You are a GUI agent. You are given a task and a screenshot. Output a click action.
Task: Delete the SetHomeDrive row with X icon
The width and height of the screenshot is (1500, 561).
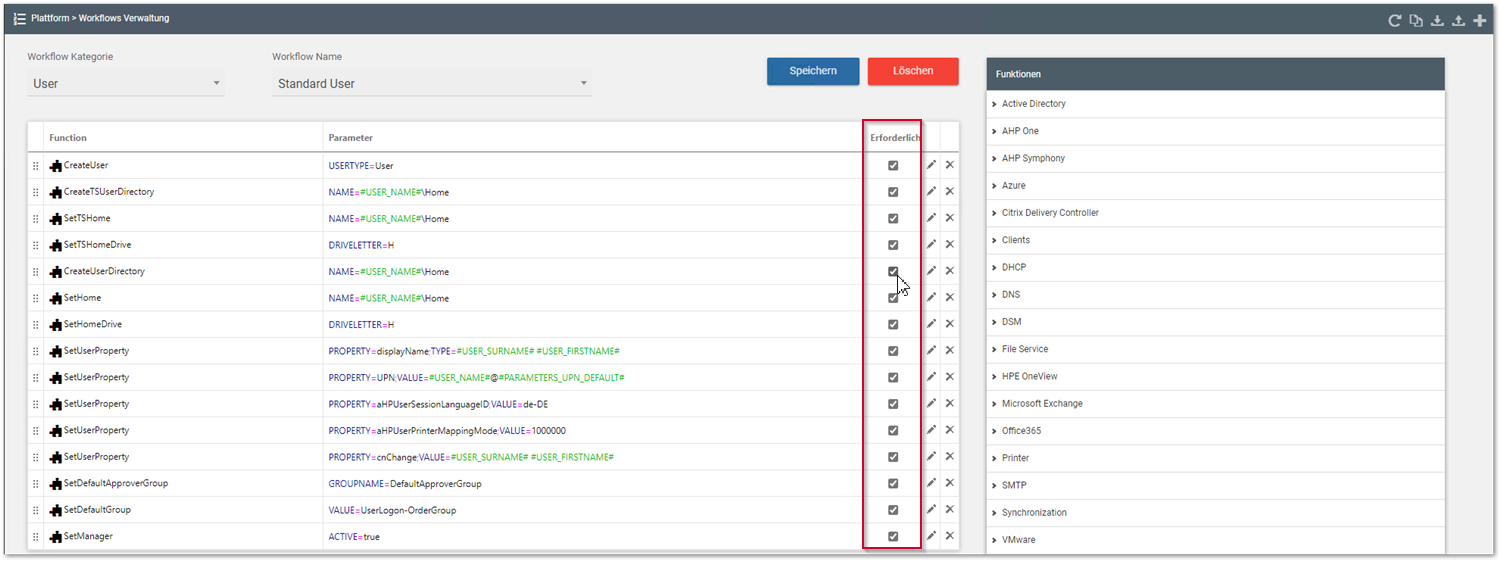click(950, 324)
